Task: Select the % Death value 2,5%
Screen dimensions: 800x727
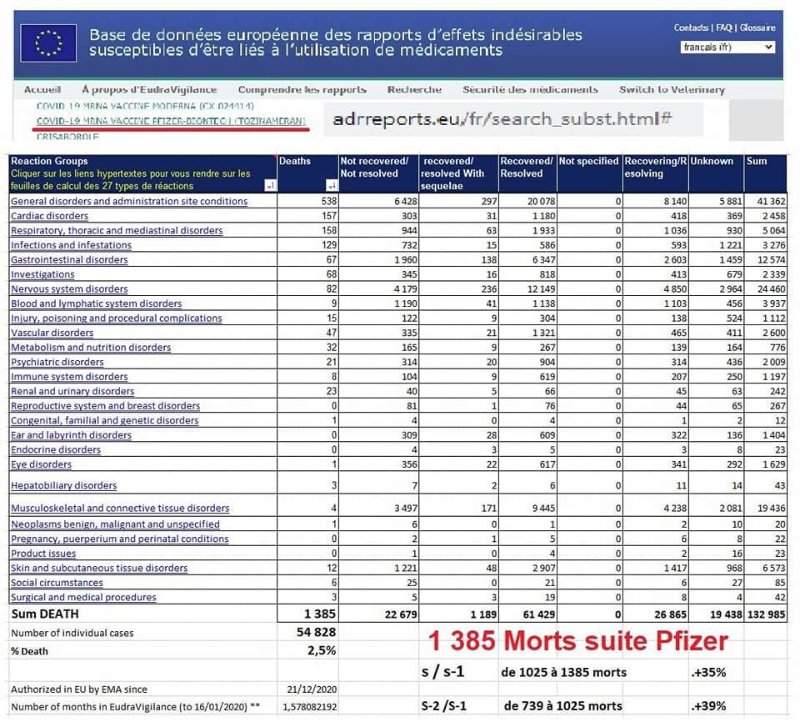Action: tap(321, 651)
